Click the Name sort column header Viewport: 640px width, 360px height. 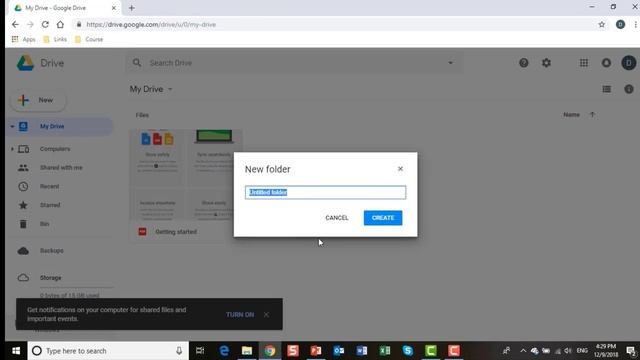[571, 115]
